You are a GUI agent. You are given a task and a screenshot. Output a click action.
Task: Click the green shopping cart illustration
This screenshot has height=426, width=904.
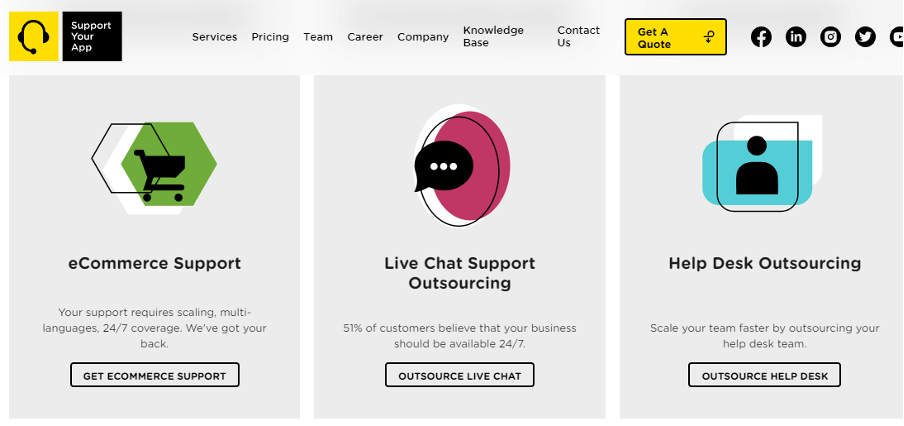(x=155, y=168)
